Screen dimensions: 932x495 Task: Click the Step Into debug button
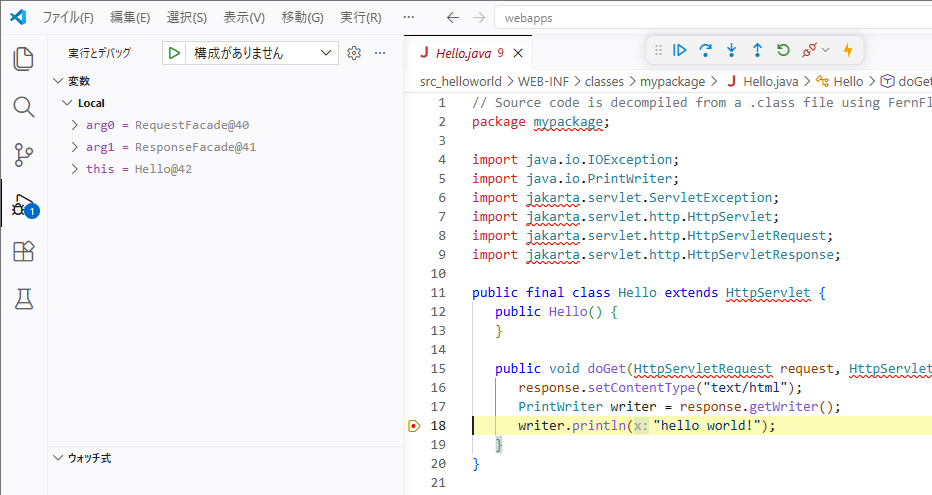click(x=731, y=50)
